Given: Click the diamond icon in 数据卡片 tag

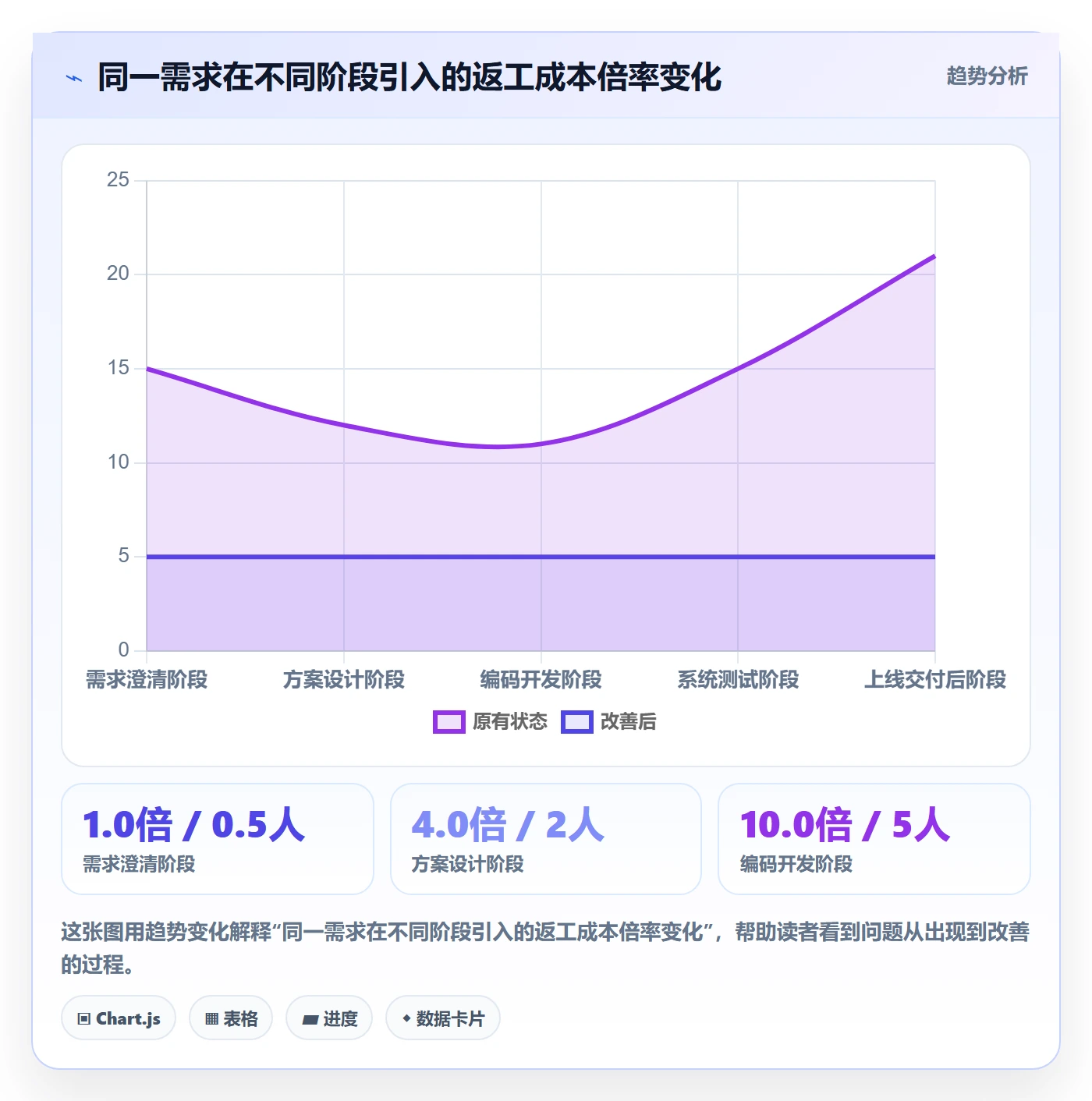Looking at the screenshot, I should tap(406, 1018).
